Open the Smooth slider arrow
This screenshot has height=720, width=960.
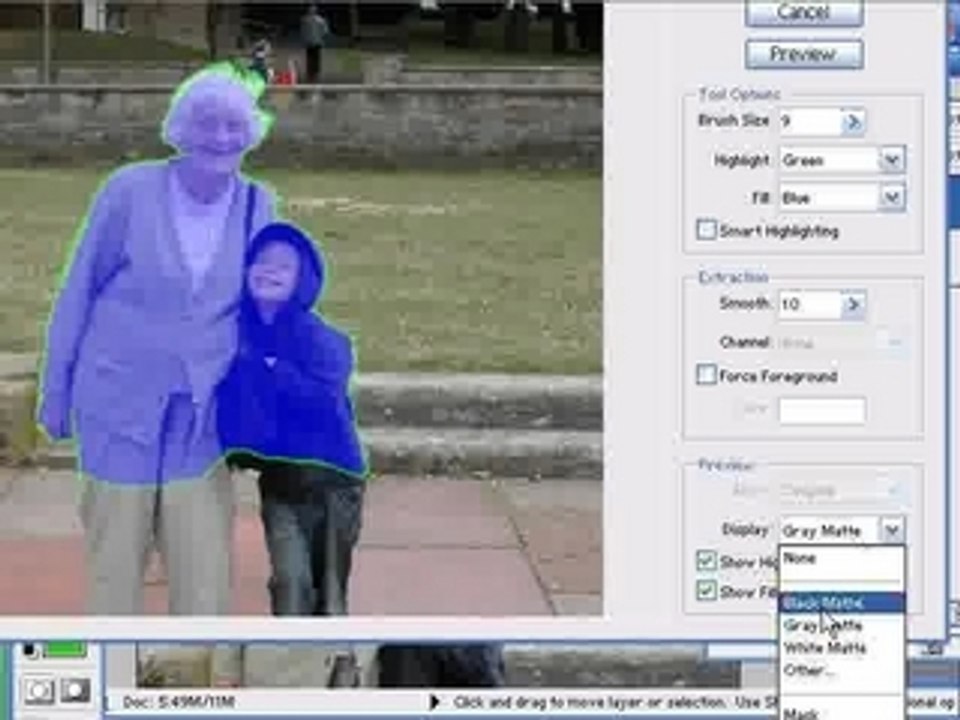pyautogui.click(x=853, y=304)
